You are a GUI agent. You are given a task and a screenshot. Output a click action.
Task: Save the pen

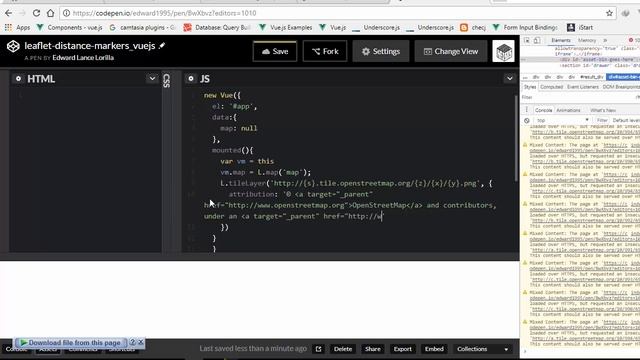tap(275, 51)
